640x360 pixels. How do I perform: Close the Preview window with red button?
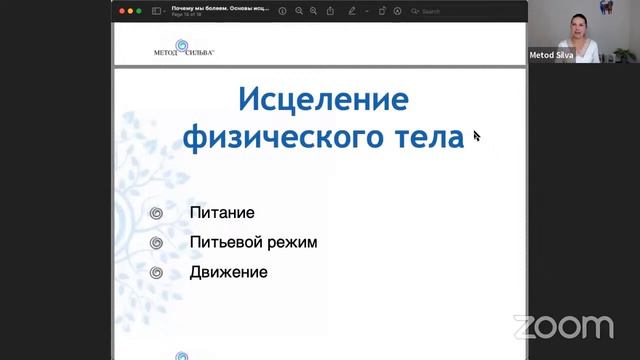point(122,11)
